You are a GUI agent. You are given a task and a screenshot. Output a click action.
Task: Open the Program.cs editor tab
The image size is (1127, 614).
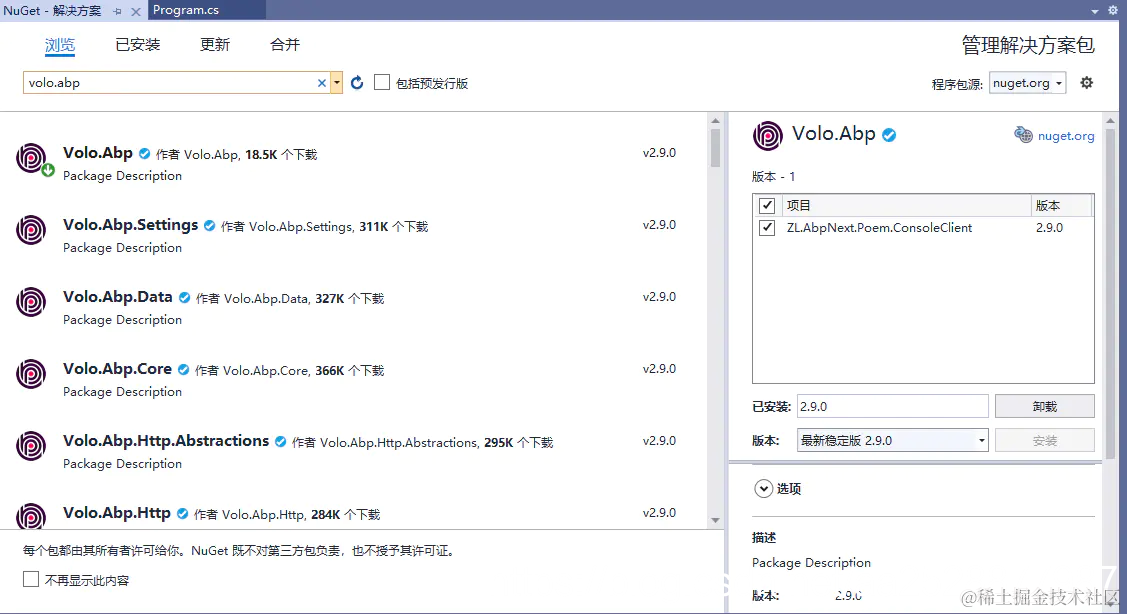click(x=185, y=10)
